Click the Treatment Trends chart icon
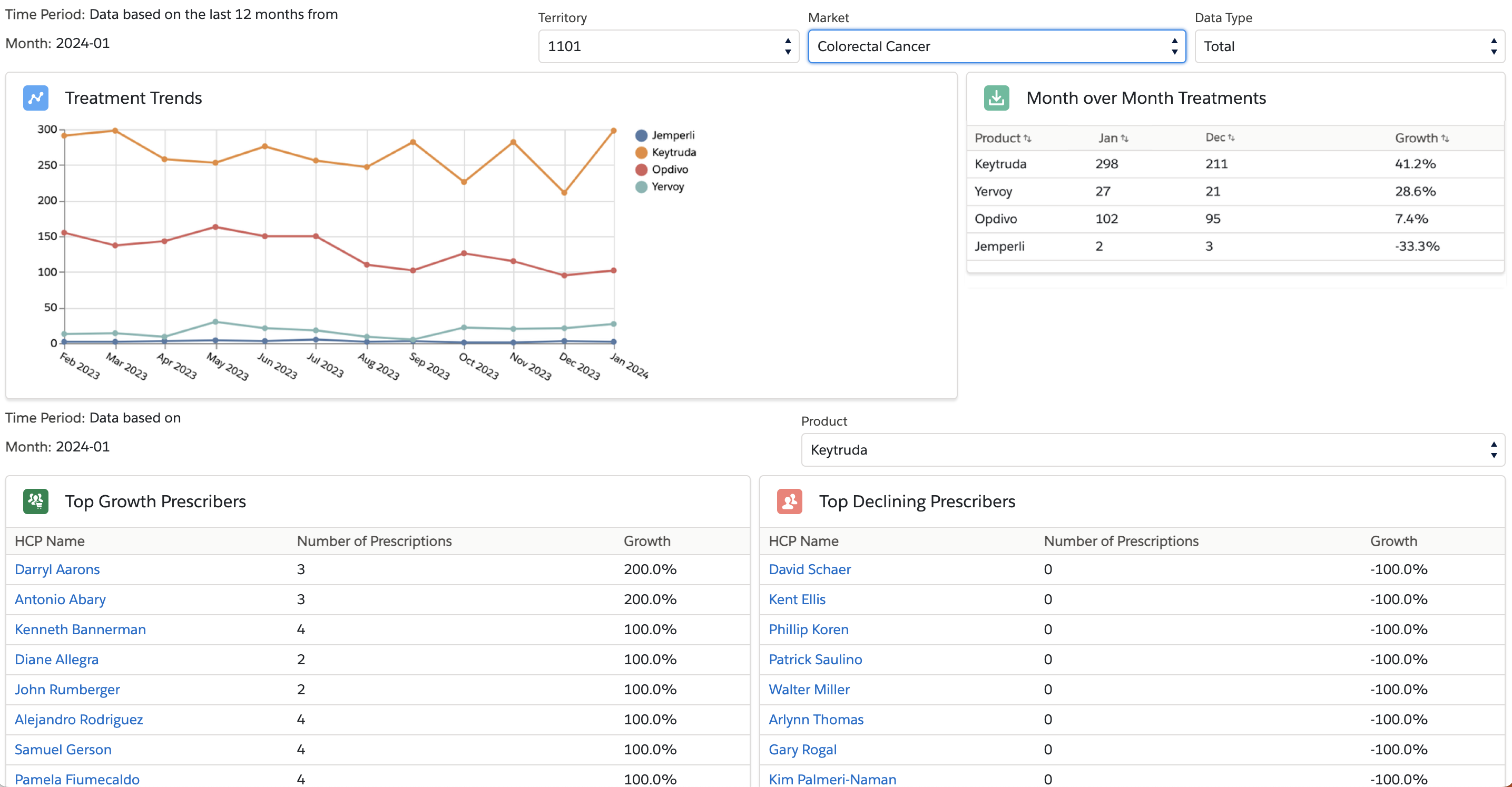The width and height of the screenshot is (1512, 787). 35,97
